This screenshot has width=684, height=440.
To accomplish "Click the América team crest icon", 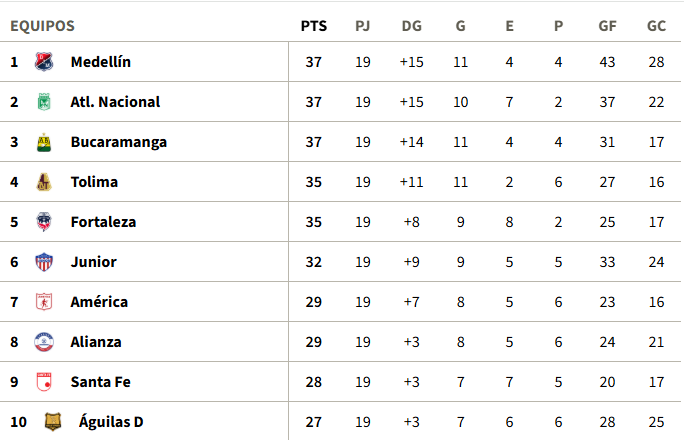I will (x=44, y=302).
